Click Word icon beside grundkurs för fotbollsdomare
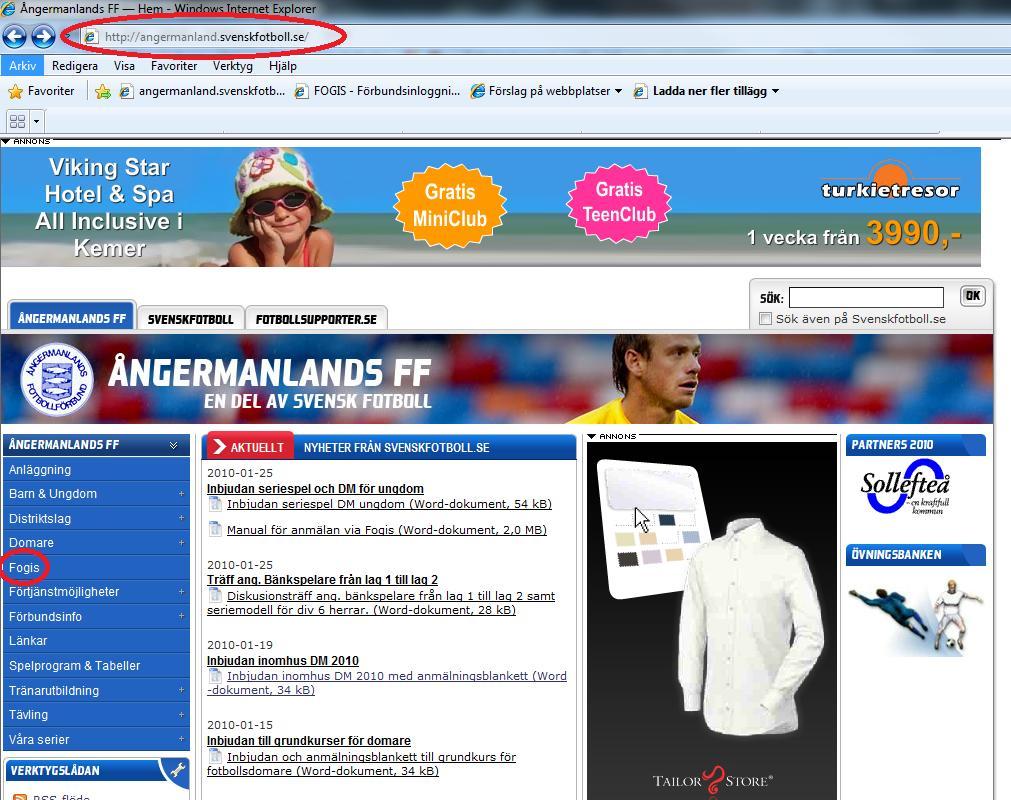This screenshot has width=1011, height=800. coord(215,756)
